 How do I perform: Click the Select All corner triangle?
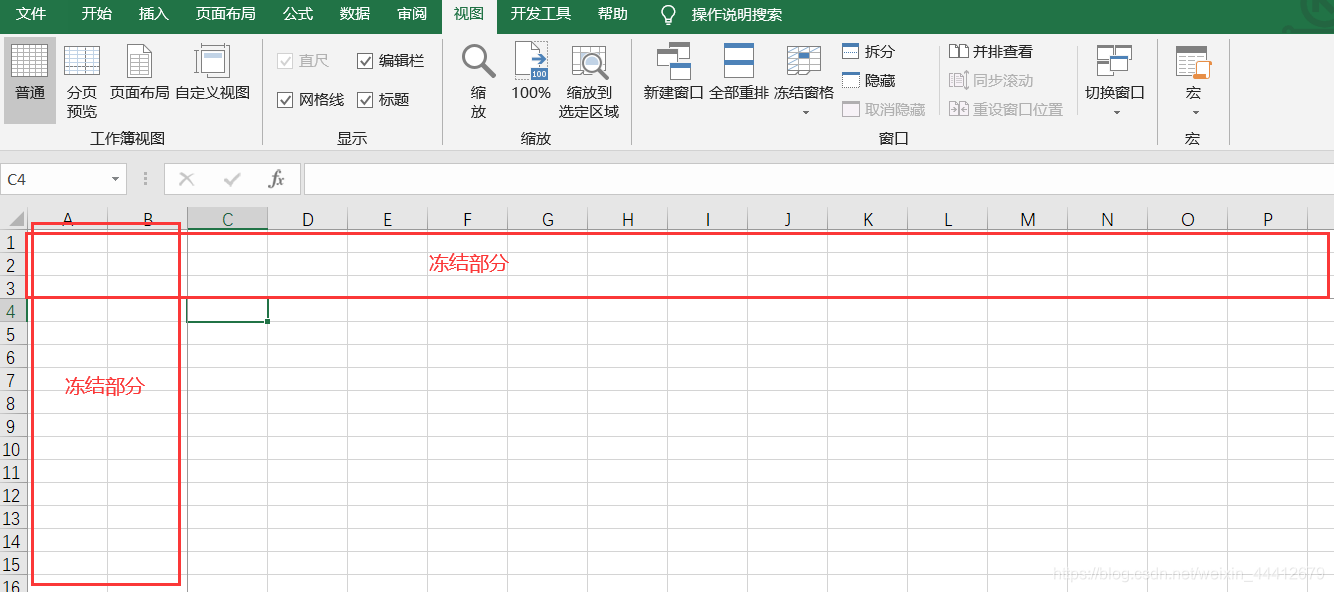(15, 219)
